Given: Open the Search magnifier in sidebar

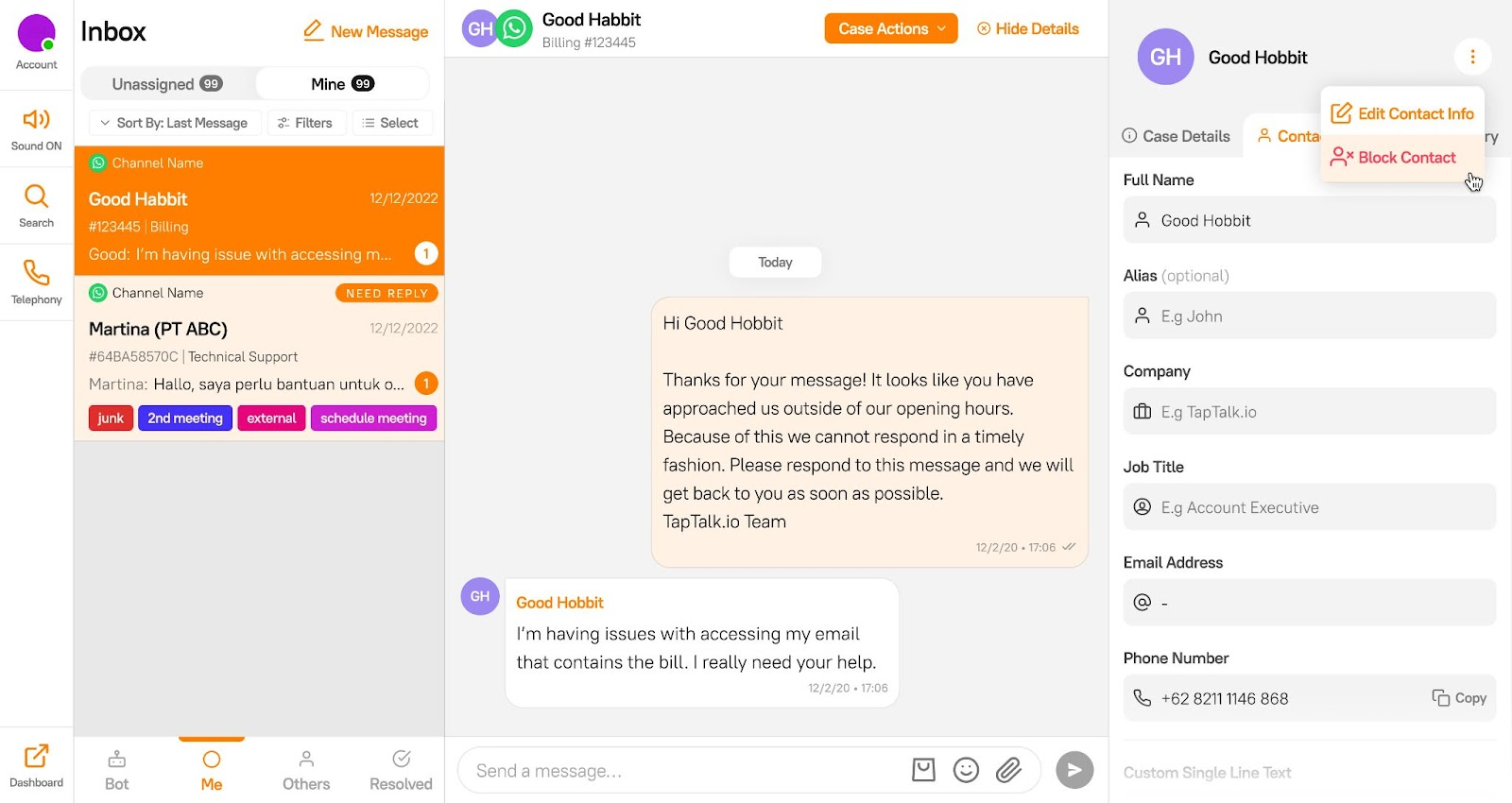Looking at the screenshot, I should click(x=36, y=196).
